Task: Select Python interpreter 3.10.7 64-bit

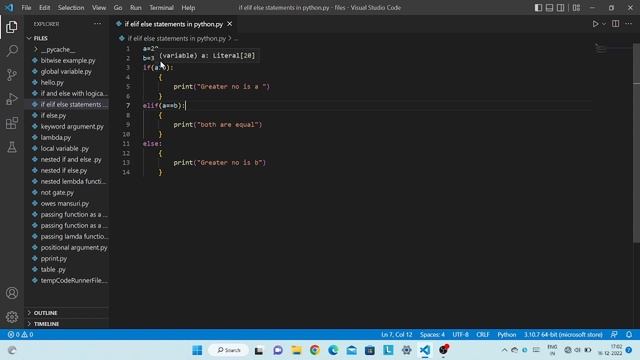Action: point(563,335)
